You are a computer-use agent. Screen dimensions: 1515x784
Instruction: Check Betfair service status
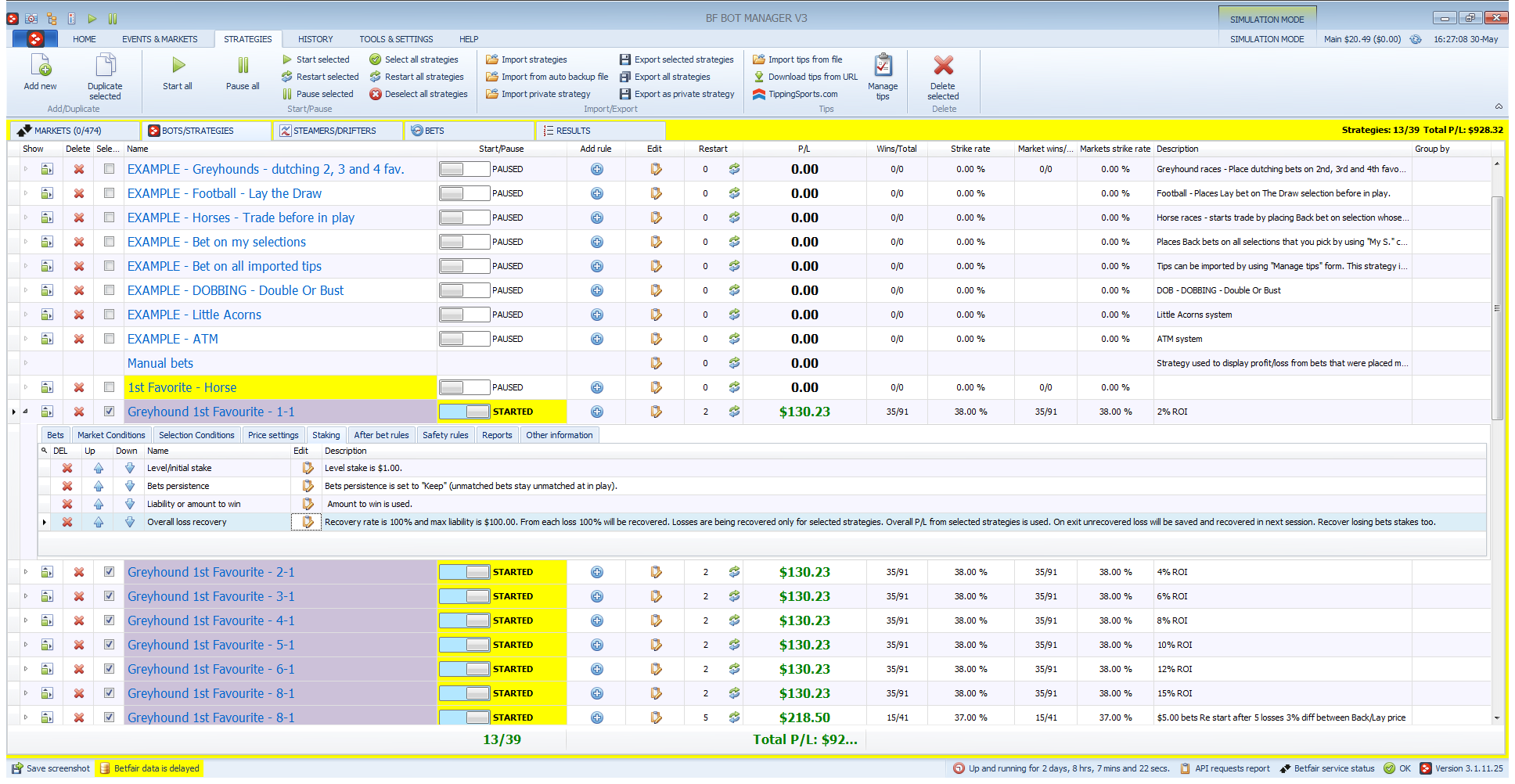pos(1327,768)
